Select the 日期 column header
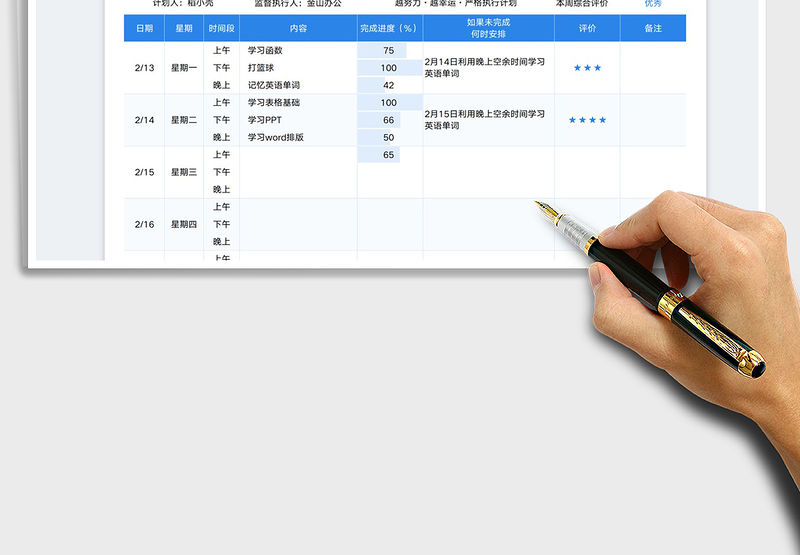The height and width of the screenshot is (555, 800). pos(144,28)
